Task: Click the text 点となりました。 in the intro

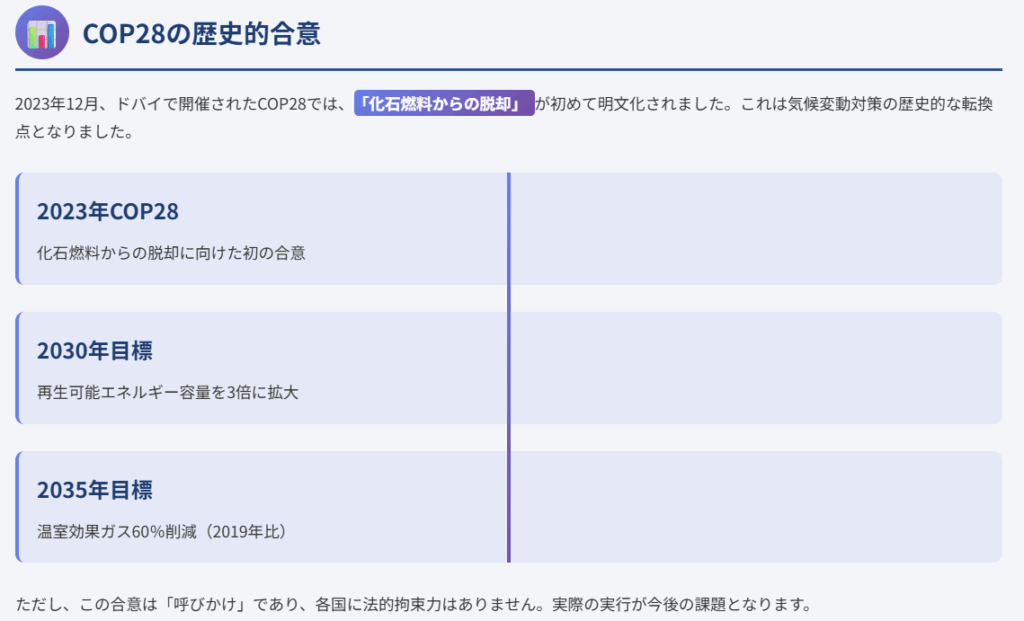Action: pyautogui.click(x=75, y=131)
